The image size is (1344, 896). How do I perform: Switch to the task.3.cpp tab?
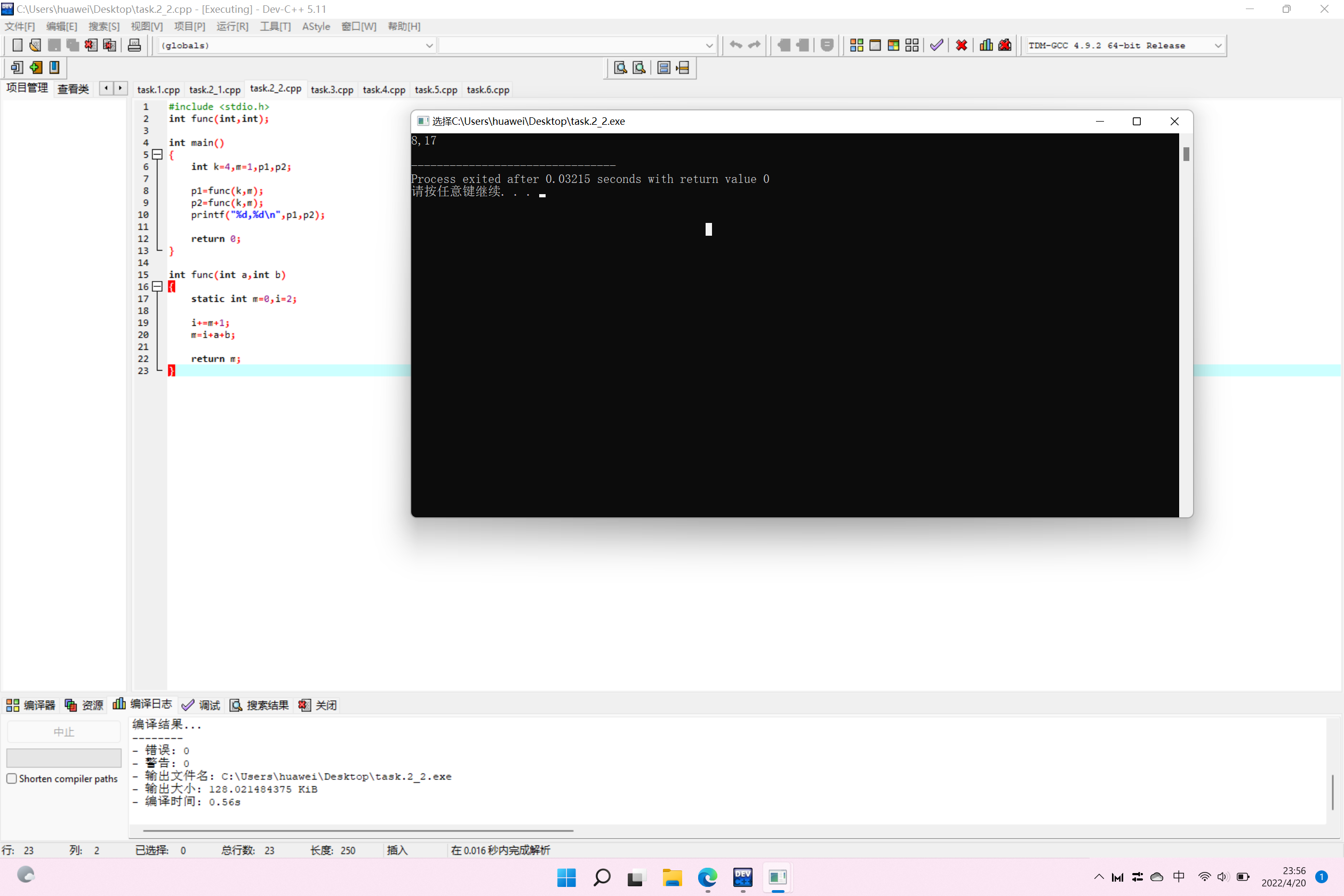pyautogui.click(x=331, y=90)
